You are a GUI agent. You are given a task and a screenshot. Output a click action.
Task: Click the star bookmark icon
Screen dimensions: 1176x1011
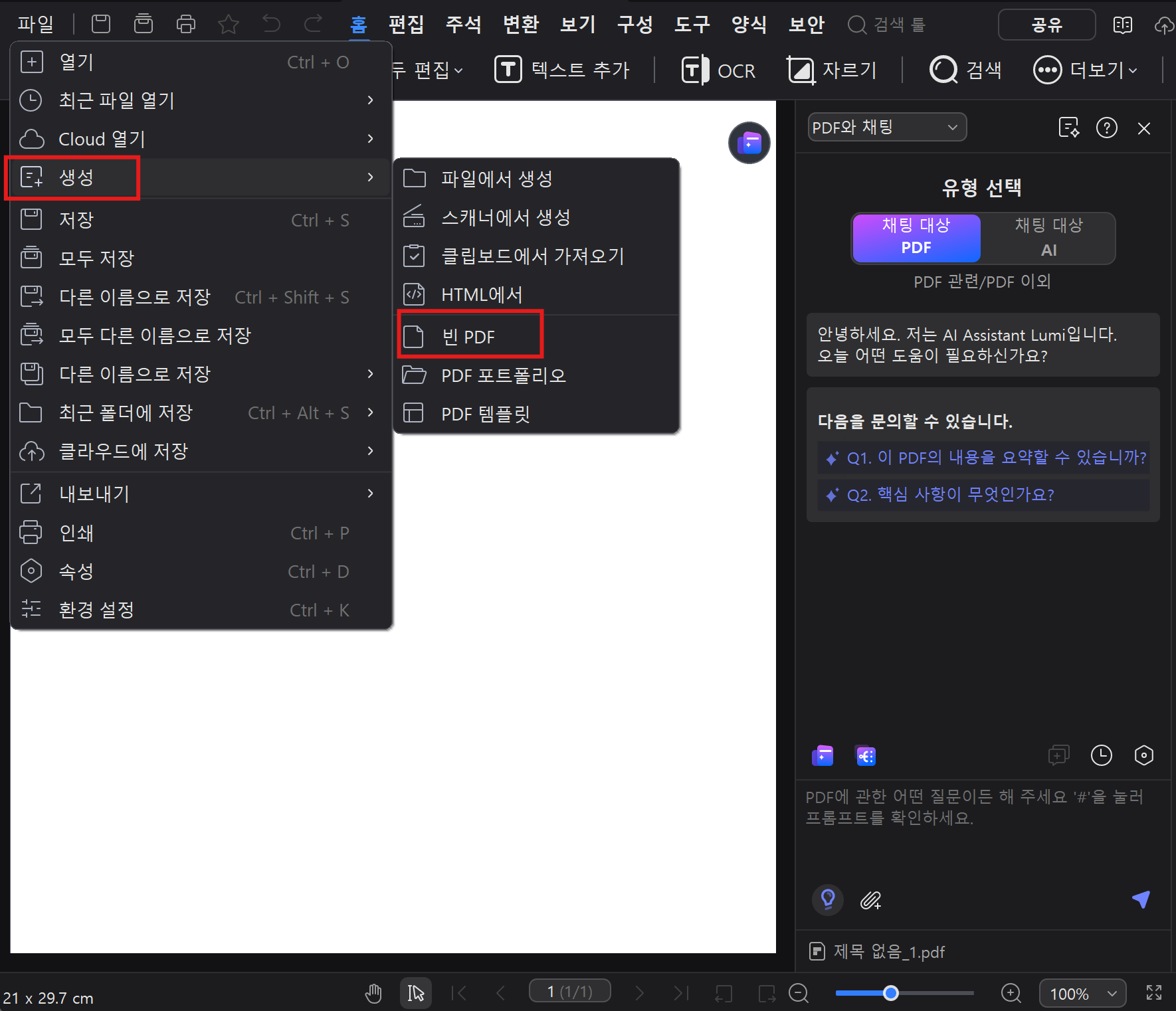pos(229,25)
